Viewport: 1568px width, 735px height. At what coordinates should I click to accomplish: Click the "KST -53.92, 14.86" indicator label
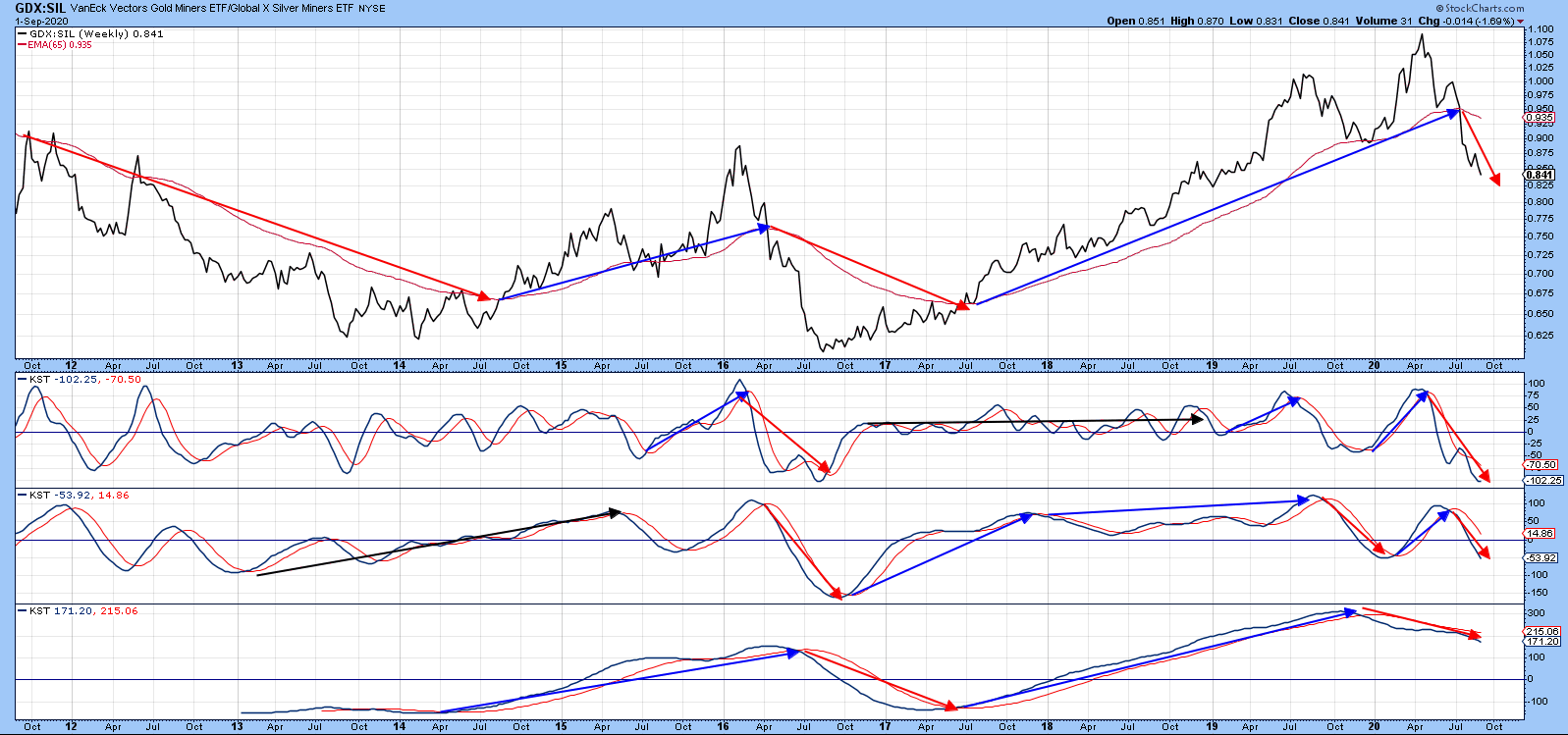pos(79,496)
